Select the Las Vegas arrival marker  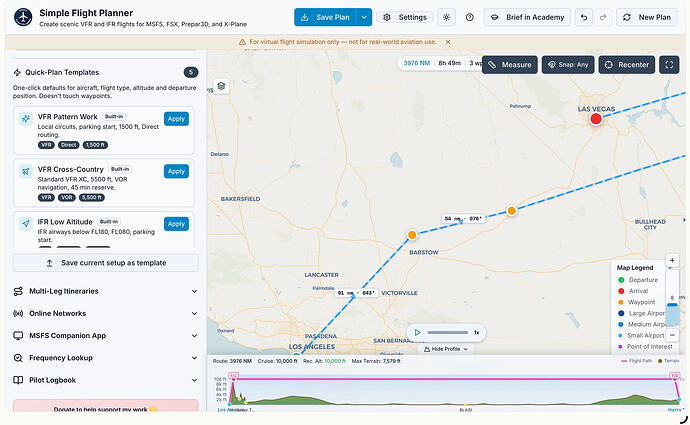pos(596,119)
